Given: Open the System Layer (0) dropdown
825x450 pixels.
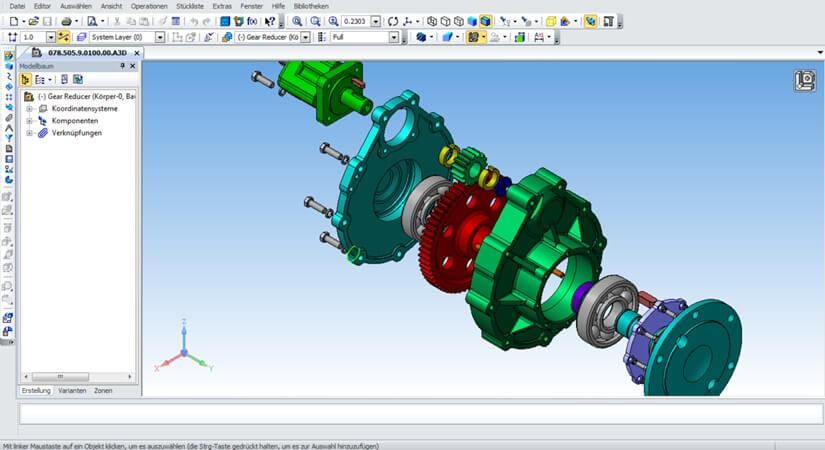Looking at the screenshot, I should pos(160,37).
